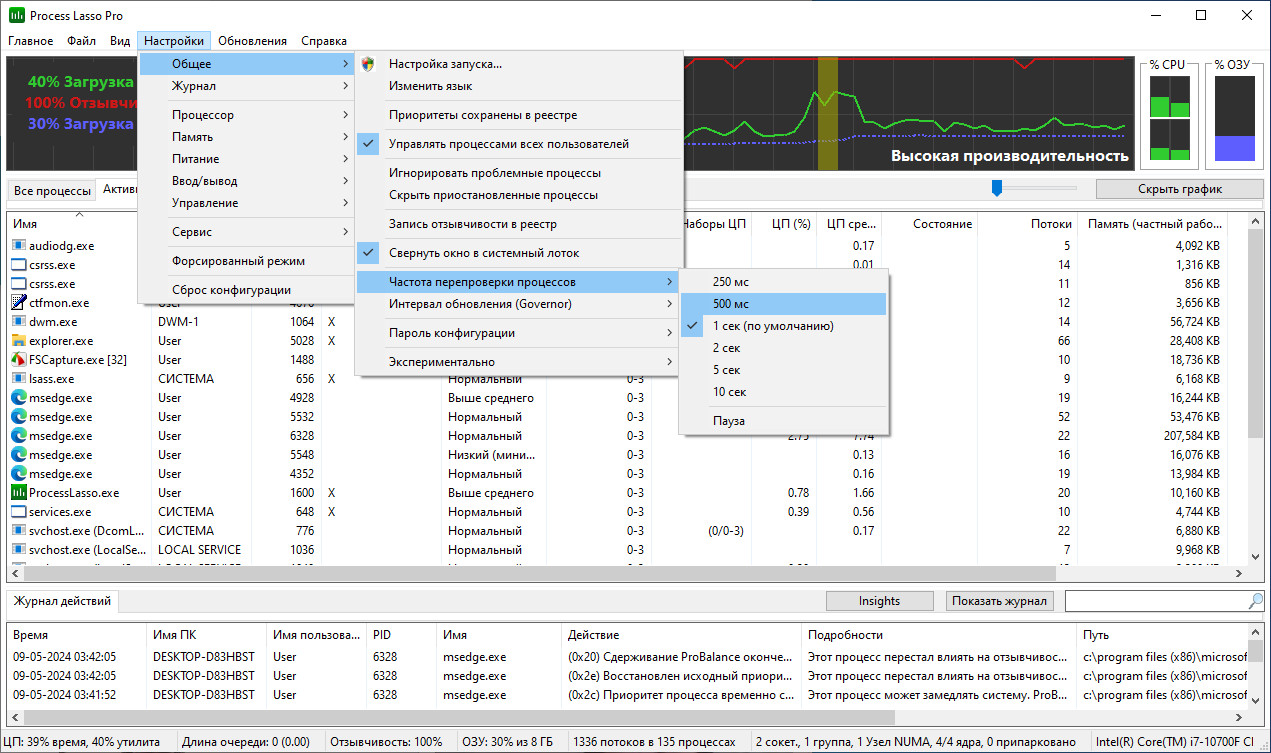Click the action log search input field
The width and height of the screenshot is (1271, 753).
(x=1156, y=601)
